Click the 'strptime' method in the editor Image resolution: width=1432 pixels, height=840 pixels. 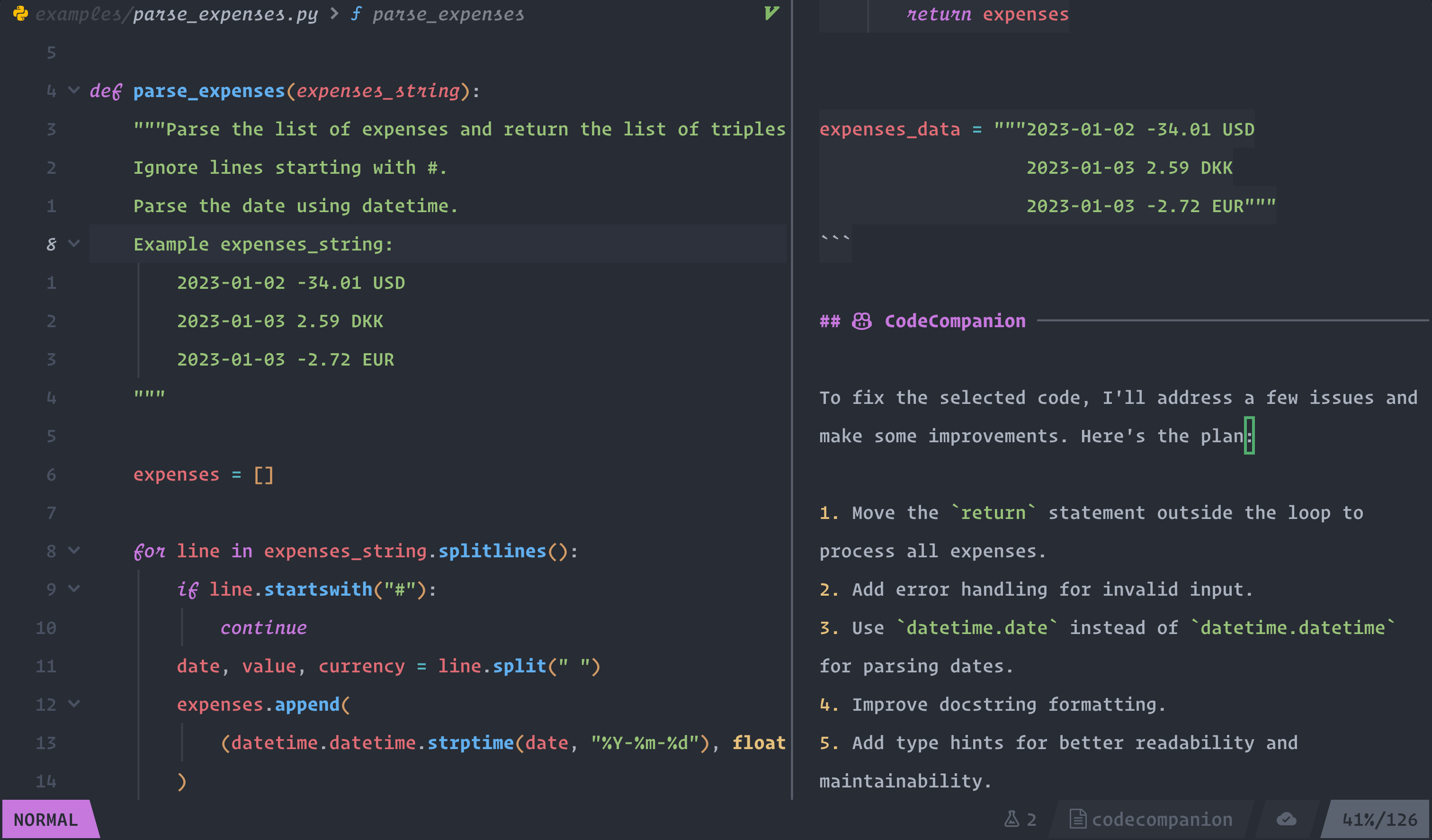coord(471,743)
